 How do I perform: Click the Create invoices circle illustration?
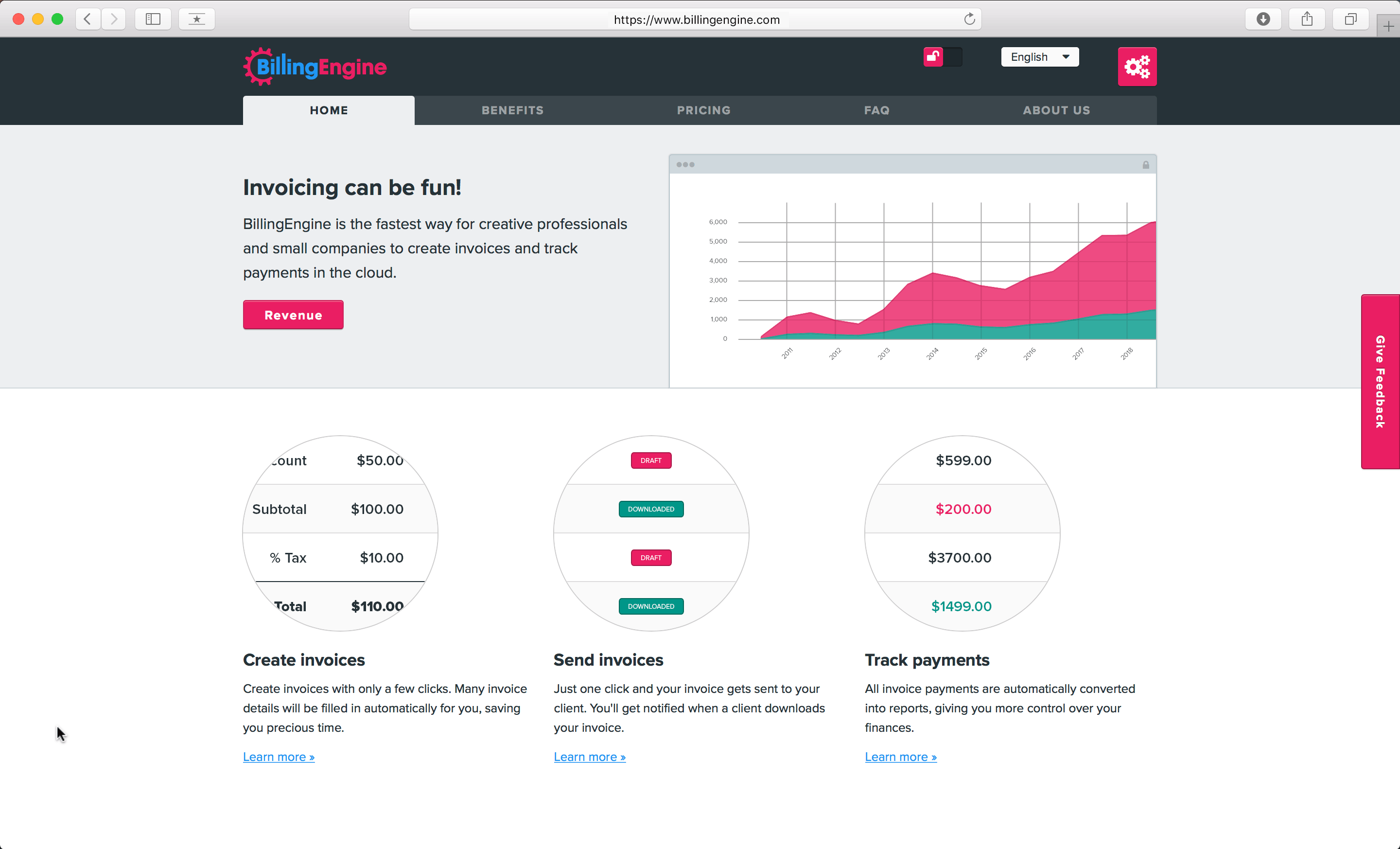[x=340, y=533]
